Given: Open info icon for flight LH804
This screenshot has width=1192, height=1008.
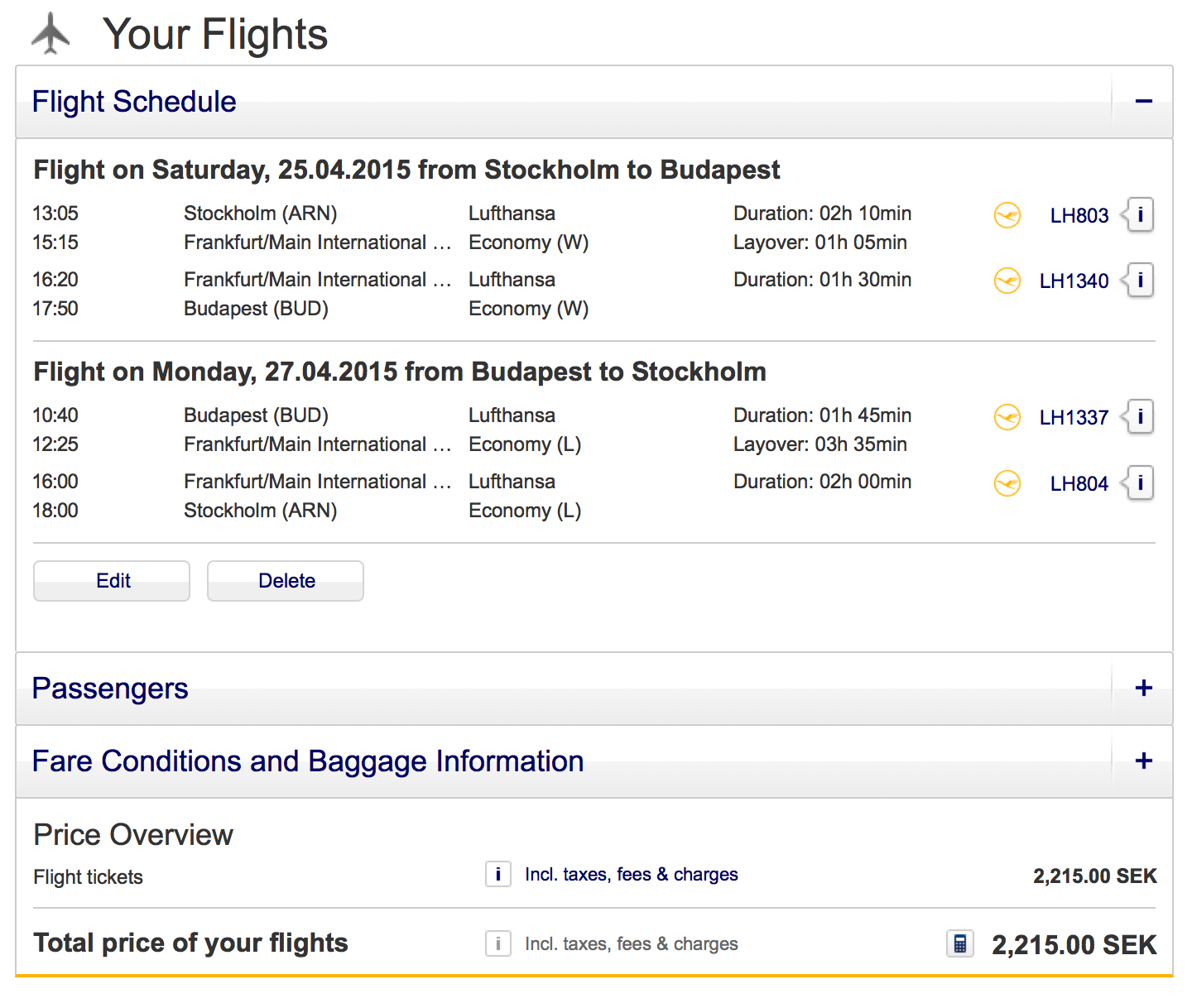Looking at the screenshot, I should point(1140,482).
